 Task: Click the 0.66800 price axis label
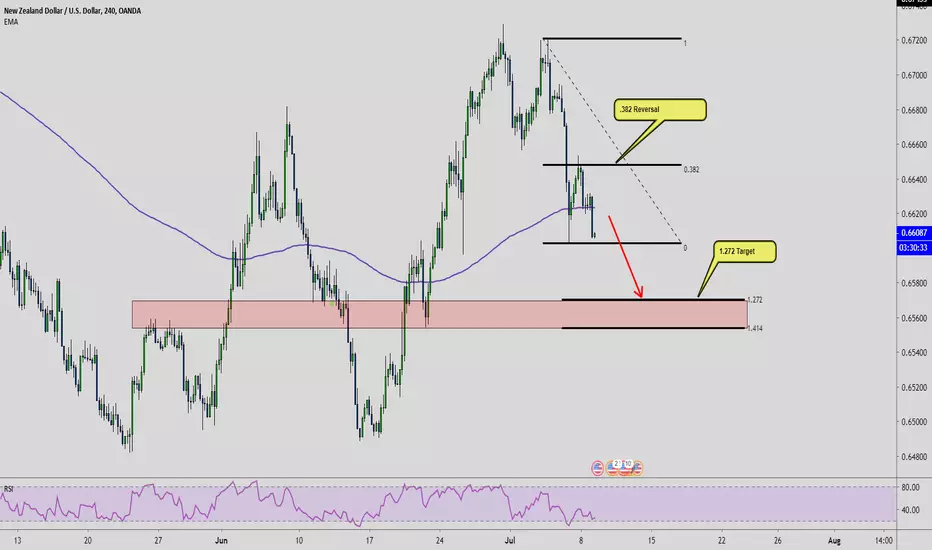pos(914,110)
